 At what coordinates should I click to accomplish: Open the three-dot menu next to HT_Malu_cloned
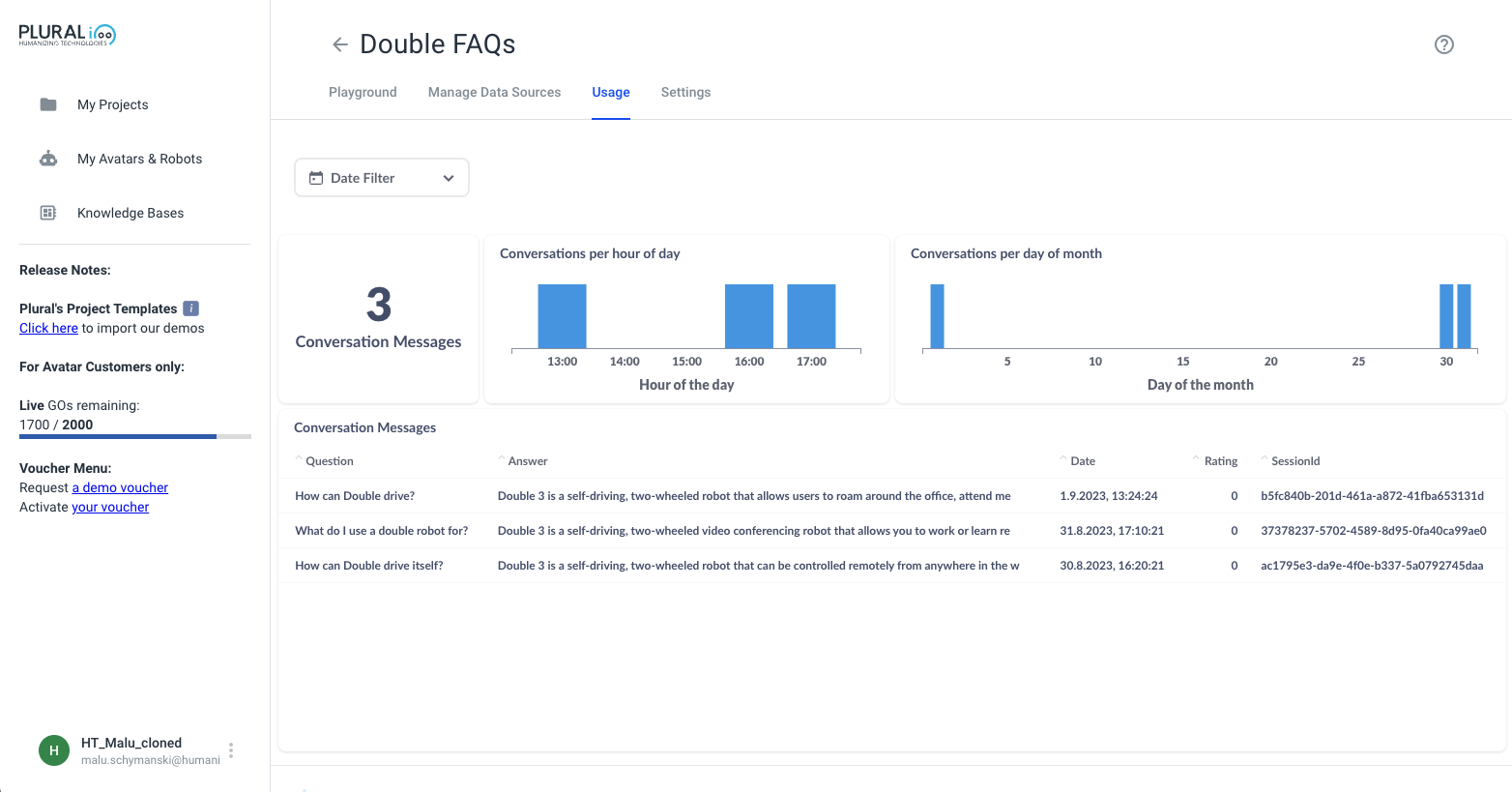click(x=231, y=750)
